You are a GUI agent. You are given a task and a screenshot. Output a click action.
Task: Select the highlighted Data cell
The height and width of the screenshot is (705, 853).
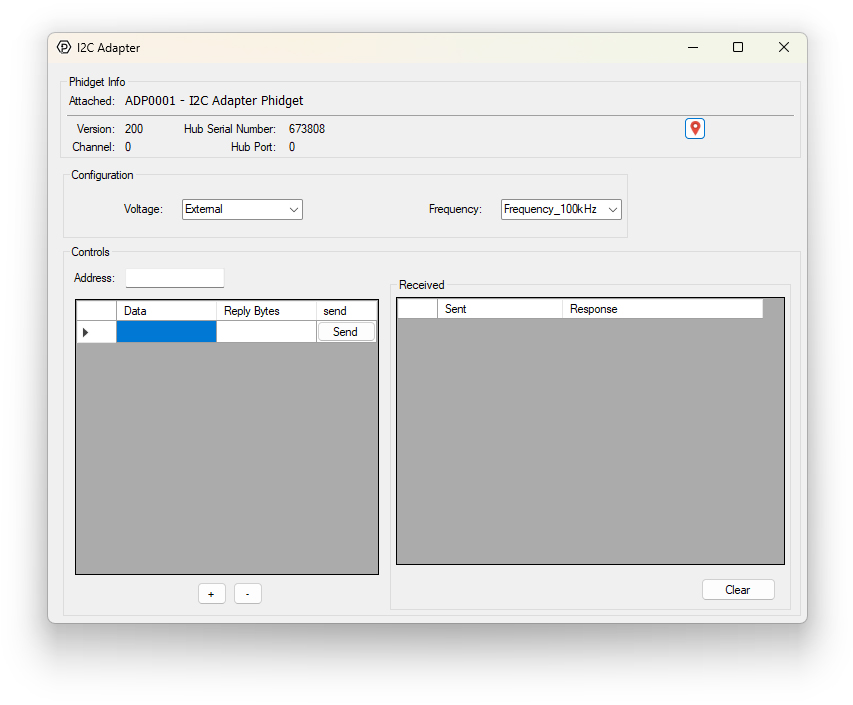pos(166,332)
